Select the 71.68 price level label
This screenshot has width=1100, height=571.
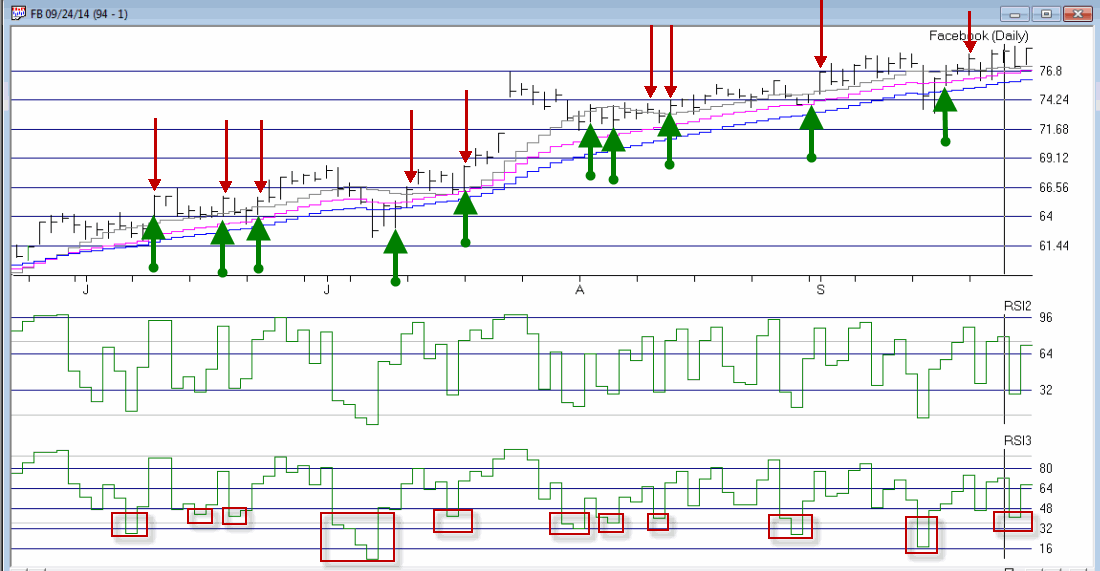click(1054, 129)
